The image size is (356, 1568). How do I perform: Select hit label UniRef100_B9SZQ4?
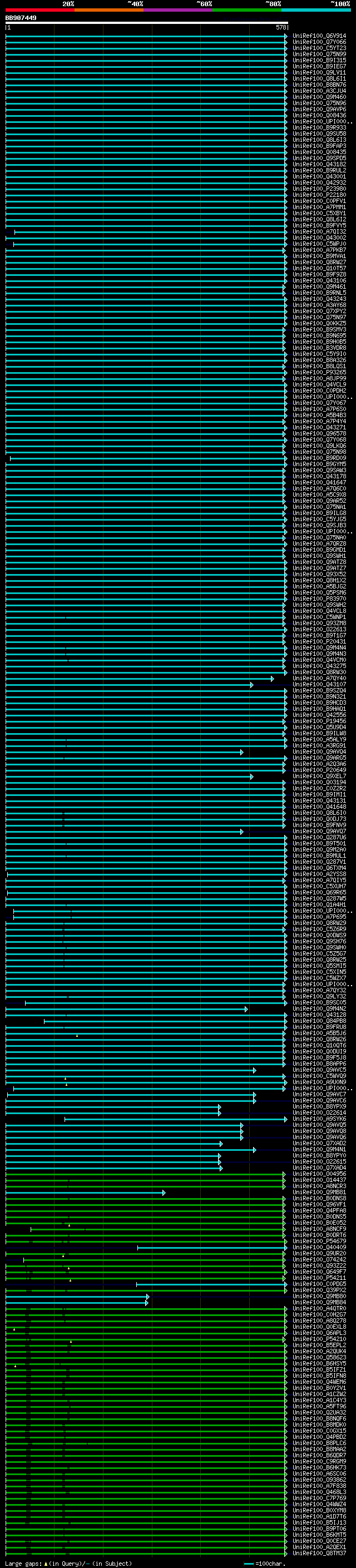point(319,690)
